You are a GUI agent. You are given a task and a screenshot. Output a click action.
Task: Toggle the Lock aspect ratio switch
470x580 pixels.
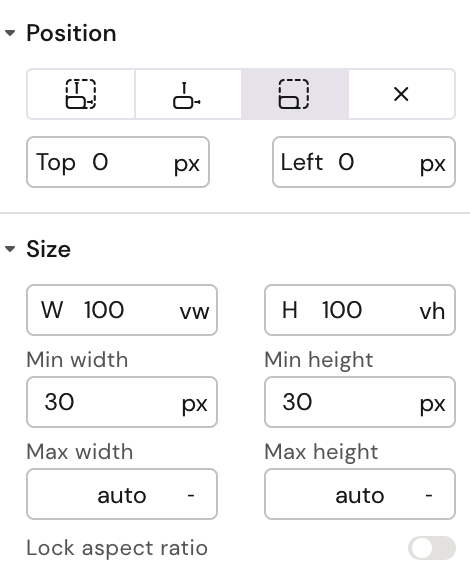click(x=432, y=548)
